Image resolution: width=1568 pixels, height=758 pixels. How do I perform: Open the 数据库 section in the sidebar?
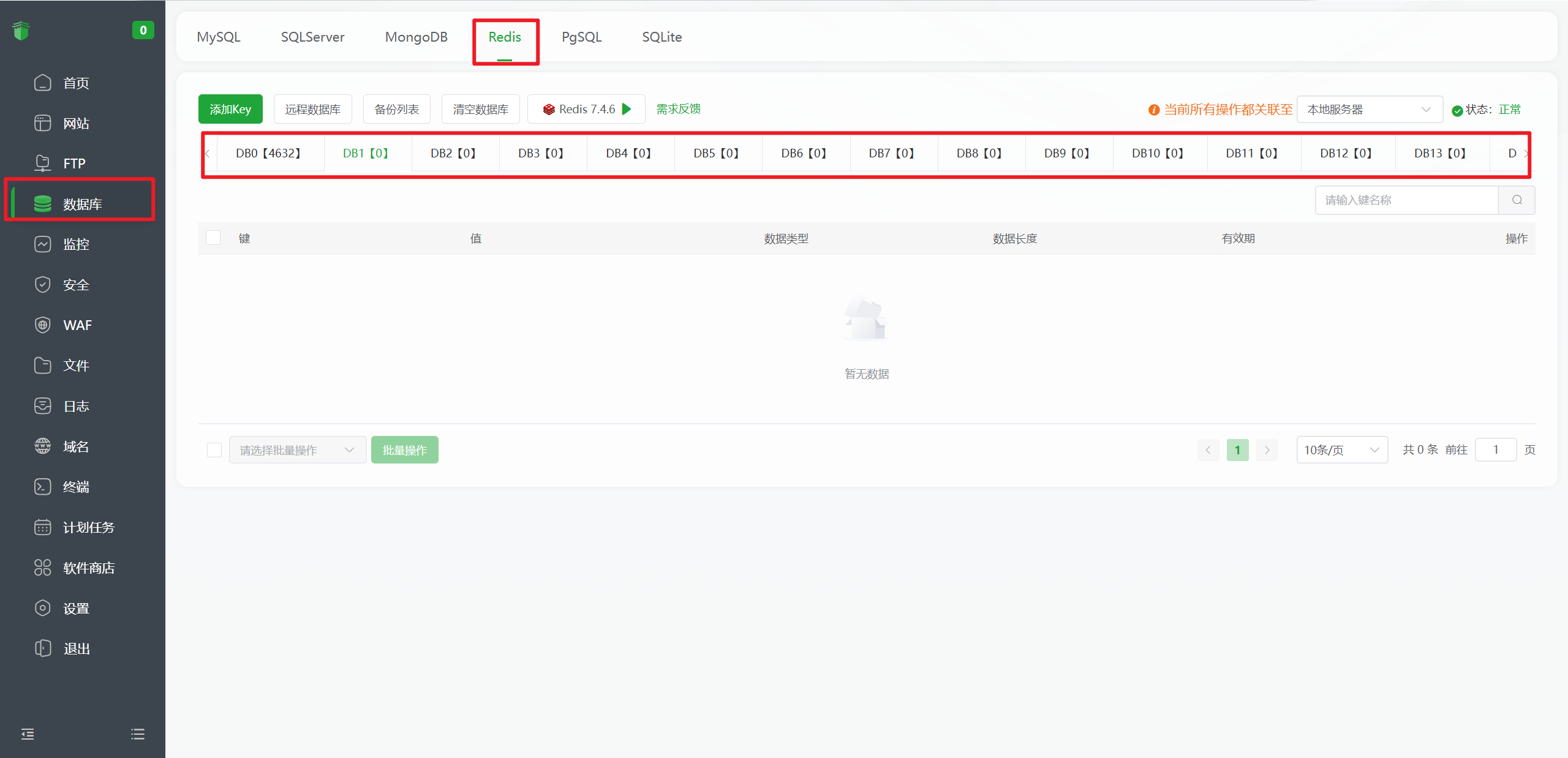82,203
